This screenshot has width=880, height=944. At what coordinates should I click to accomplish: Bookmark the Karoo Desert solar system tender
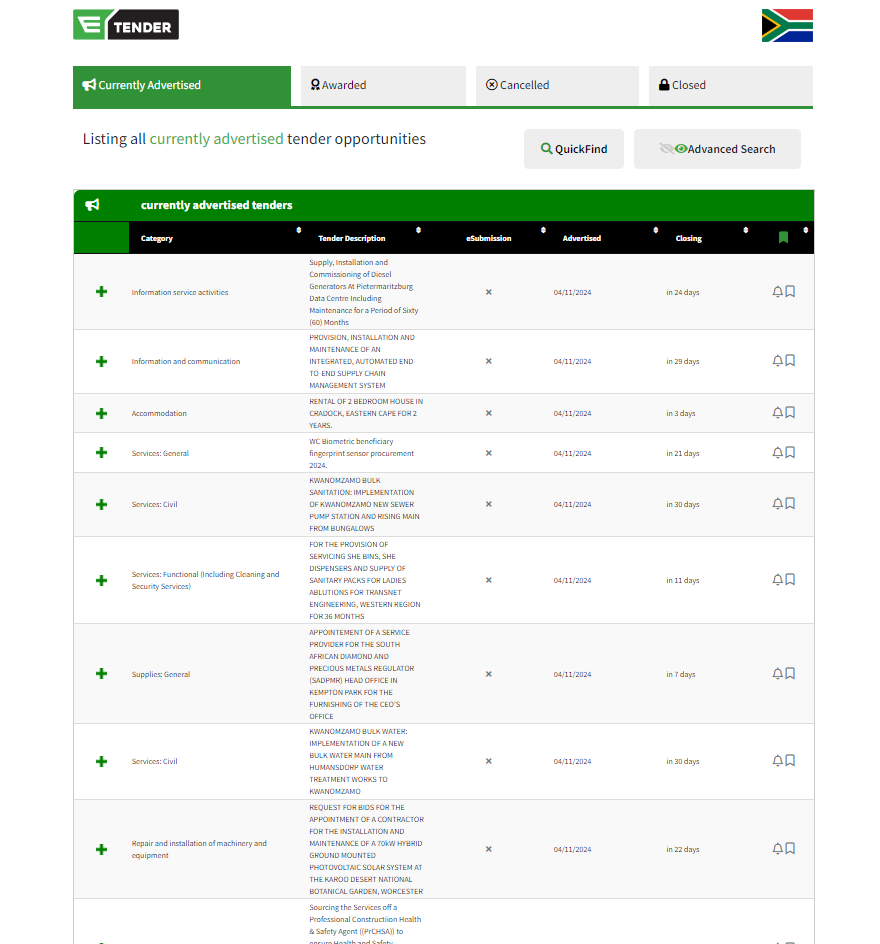point(790,849)
